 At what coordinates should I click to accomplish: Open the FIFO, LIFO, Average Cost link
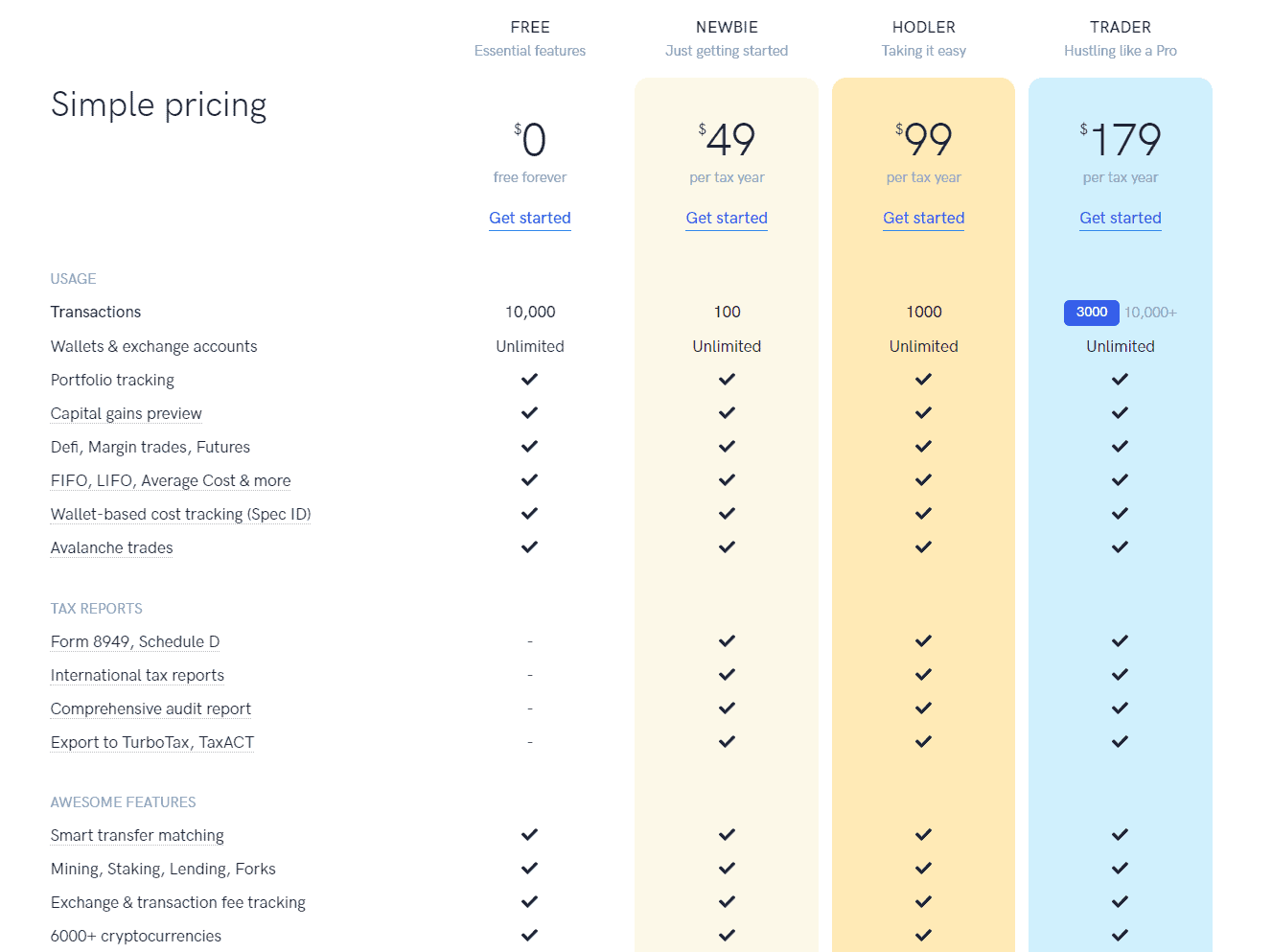pos(170,480)
